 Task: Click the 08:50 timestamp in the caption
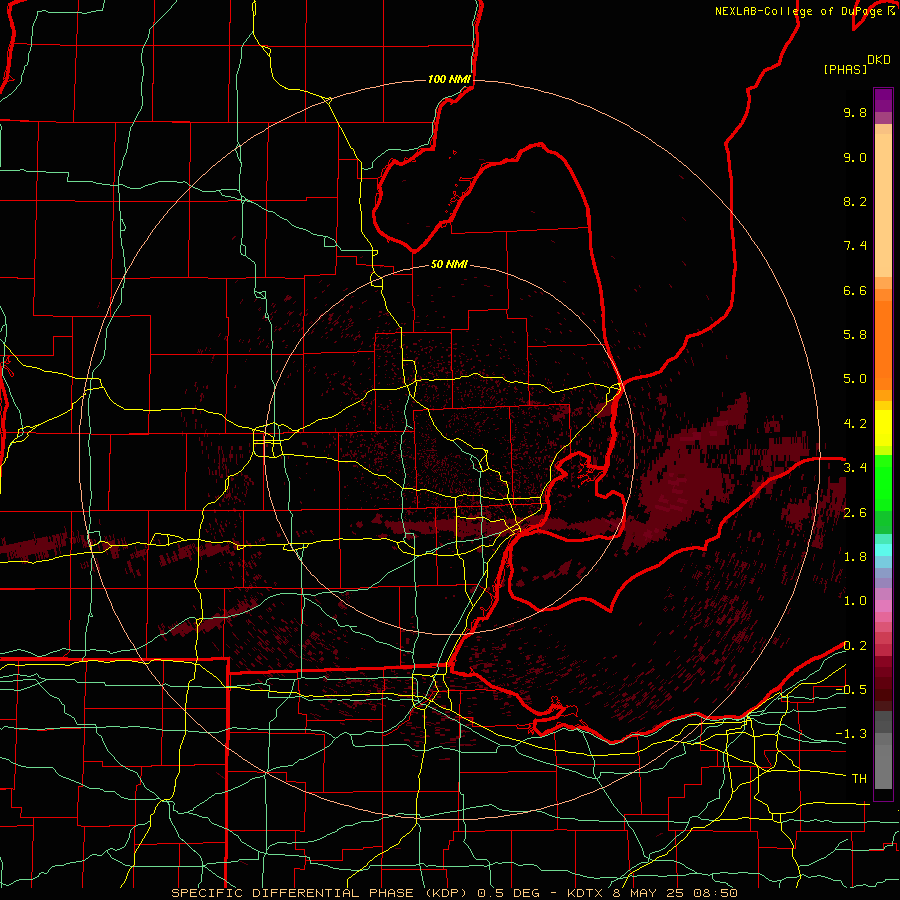tap(717, 893)
